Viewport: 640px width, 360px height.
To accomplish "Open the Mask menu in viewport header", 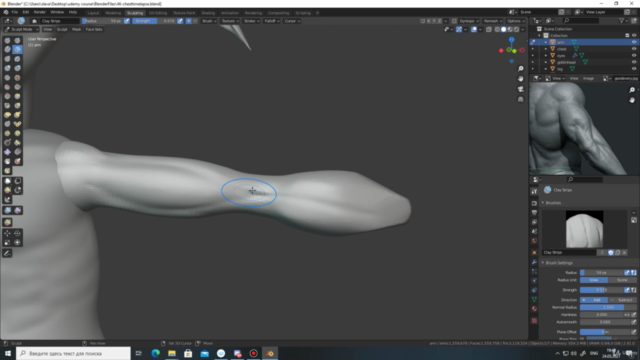I will tap(76, 29).
